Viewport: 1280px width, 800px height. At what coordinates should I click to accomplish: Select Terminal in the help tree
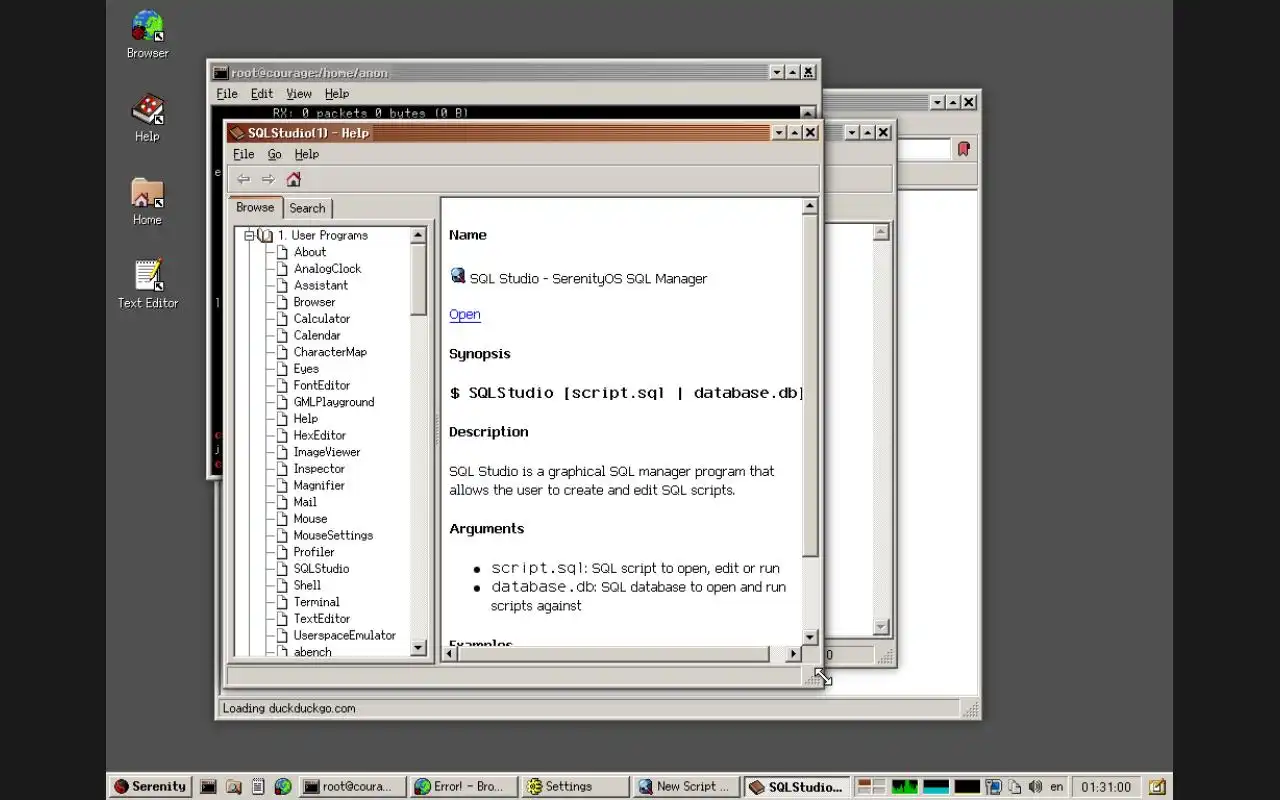(x=316, y=602)
